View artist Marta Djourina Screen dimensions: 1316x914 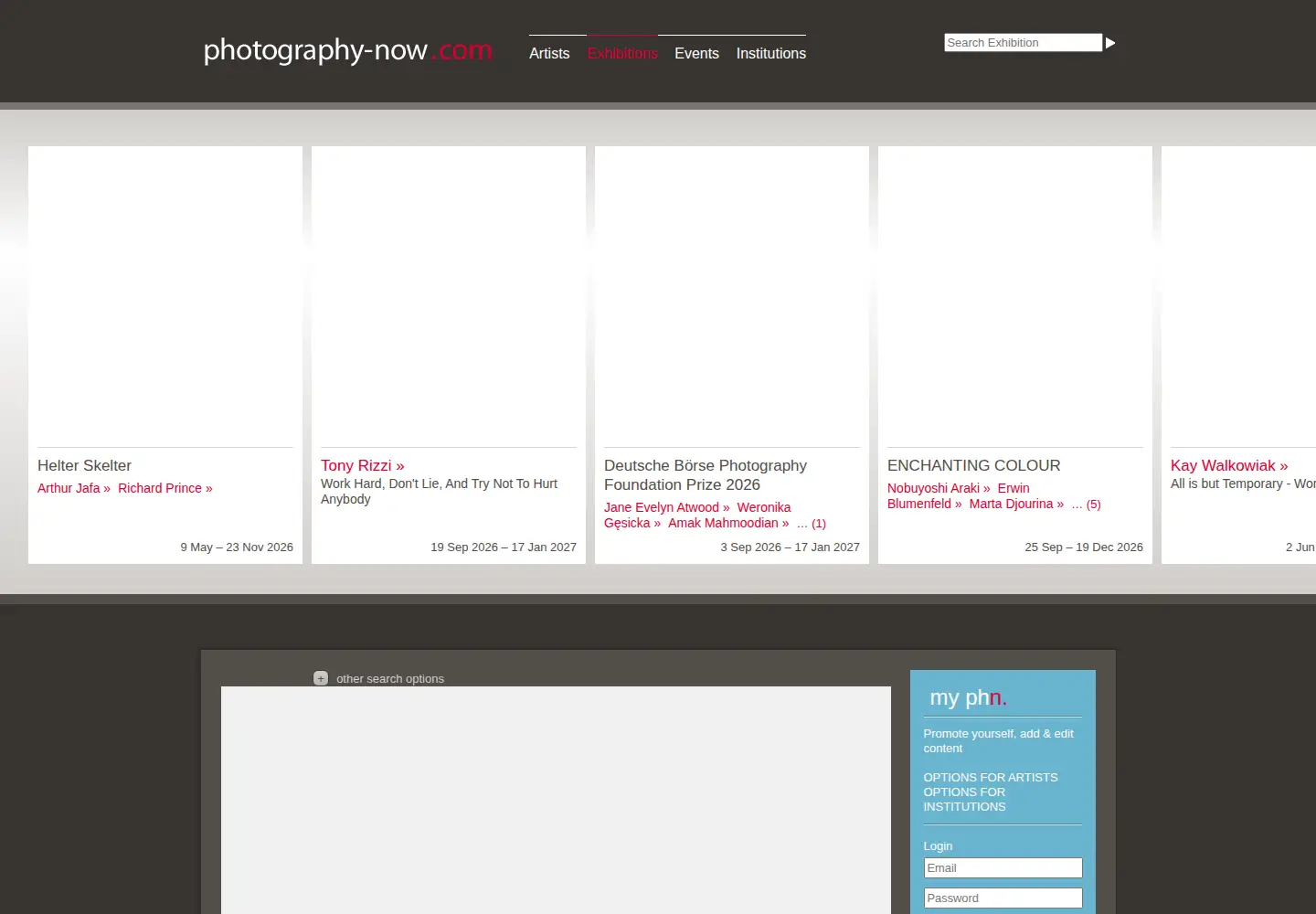(x=1016, y=504)
